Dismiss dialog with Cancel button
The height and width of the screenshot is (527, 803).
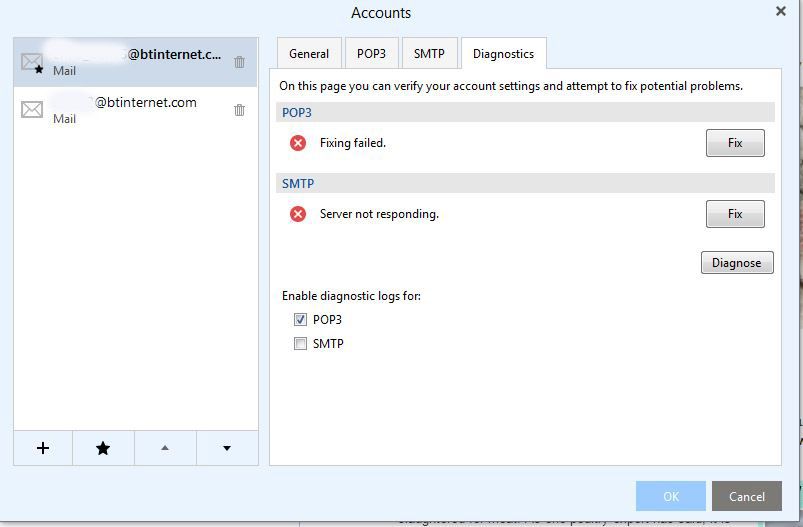point(747,496)
